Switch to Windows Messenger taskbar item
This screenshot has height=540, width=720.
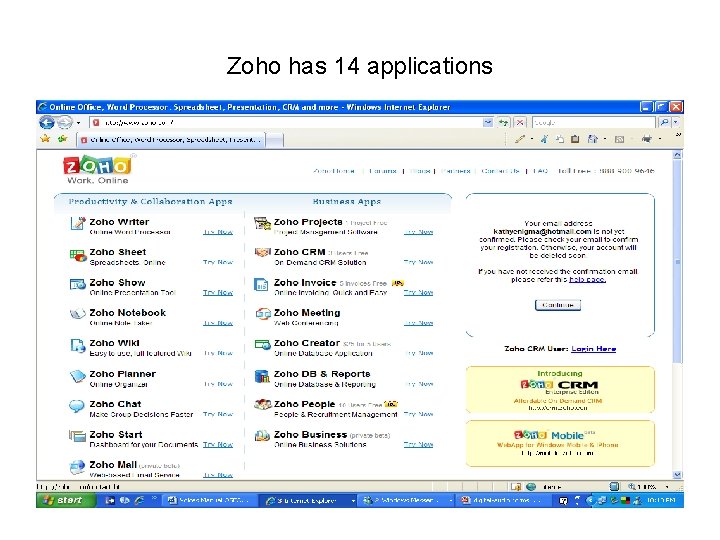[407, 501]
